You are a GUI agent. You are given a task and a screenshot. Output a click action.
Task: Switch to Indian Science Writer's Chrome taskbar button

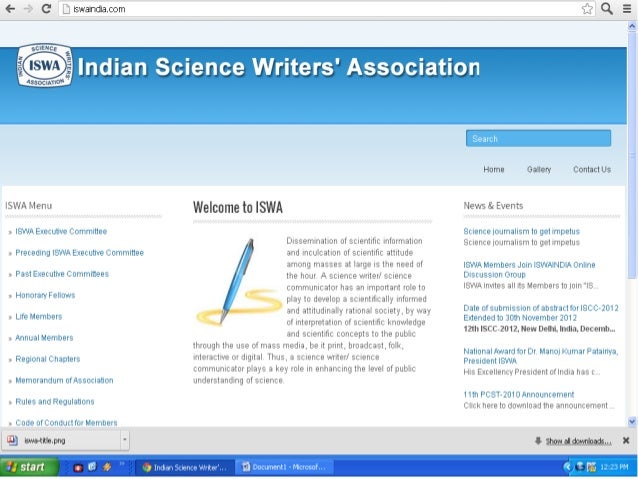pos(185,467)
